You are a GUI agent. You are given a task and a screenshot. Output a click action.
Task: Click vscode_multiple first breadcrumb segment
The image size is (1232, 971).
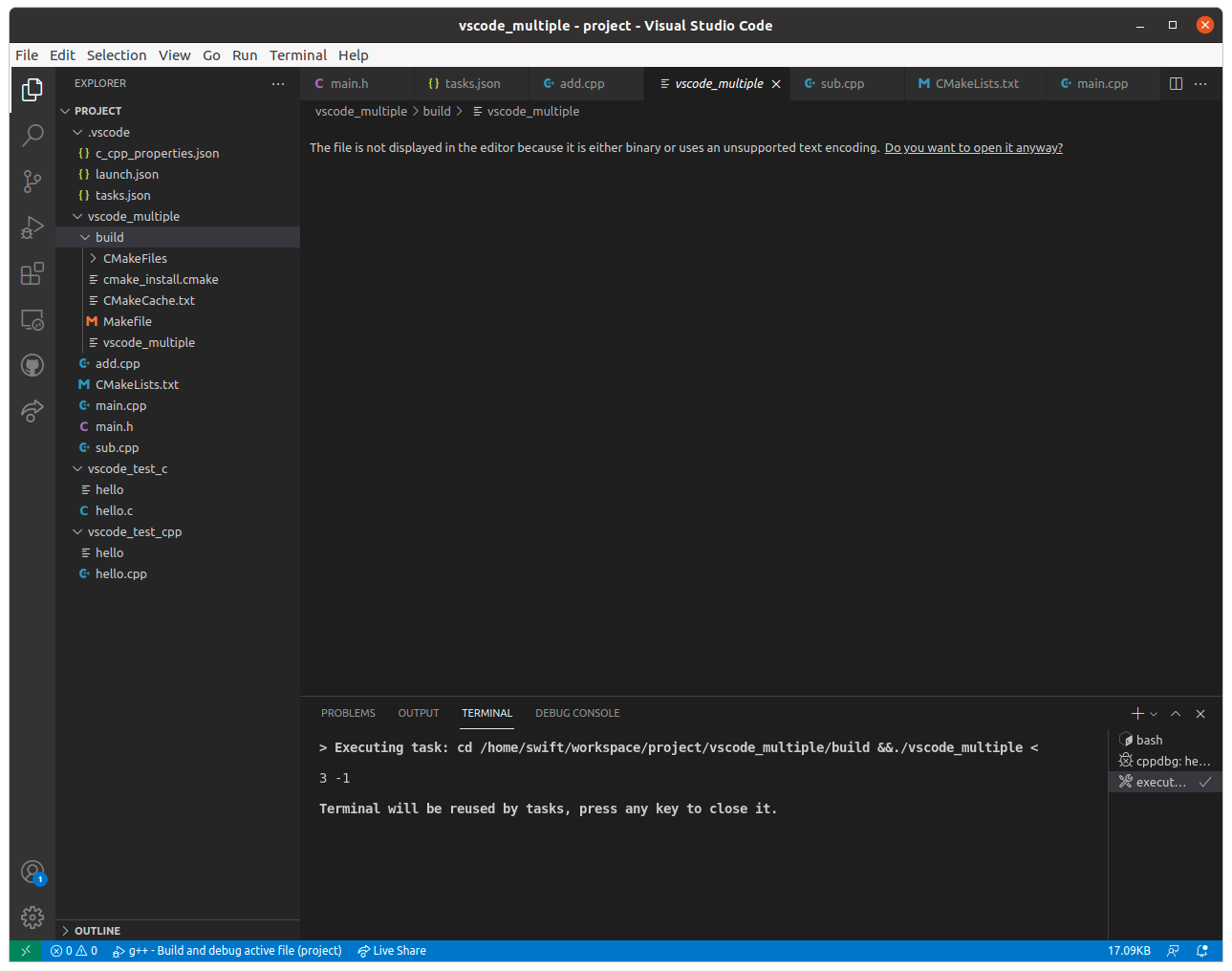(361, 112)
